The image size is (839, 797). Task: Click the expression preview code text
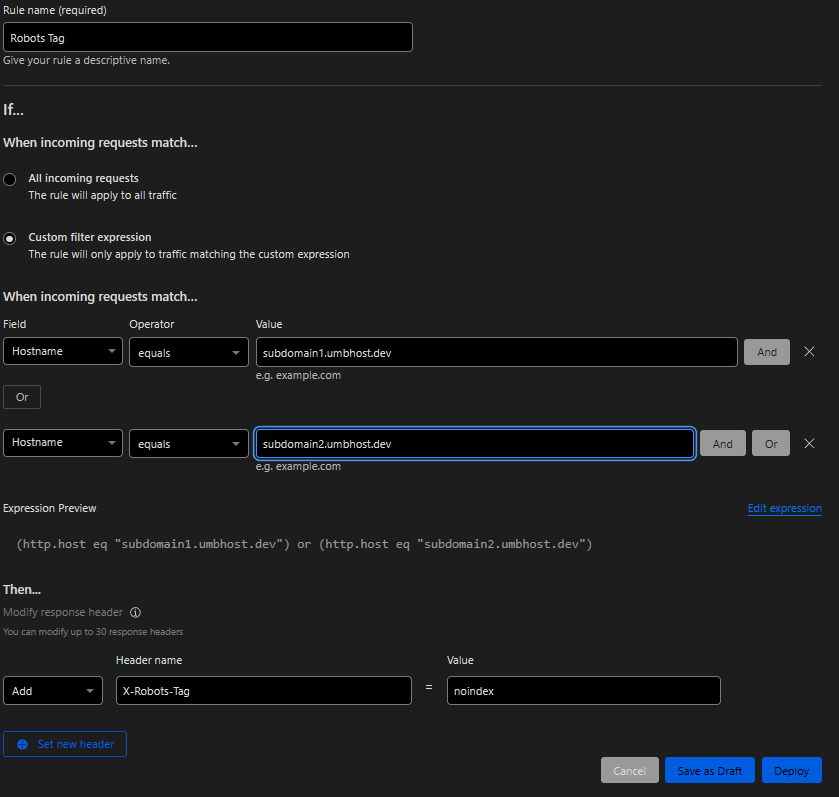click(x=304, y=544)
